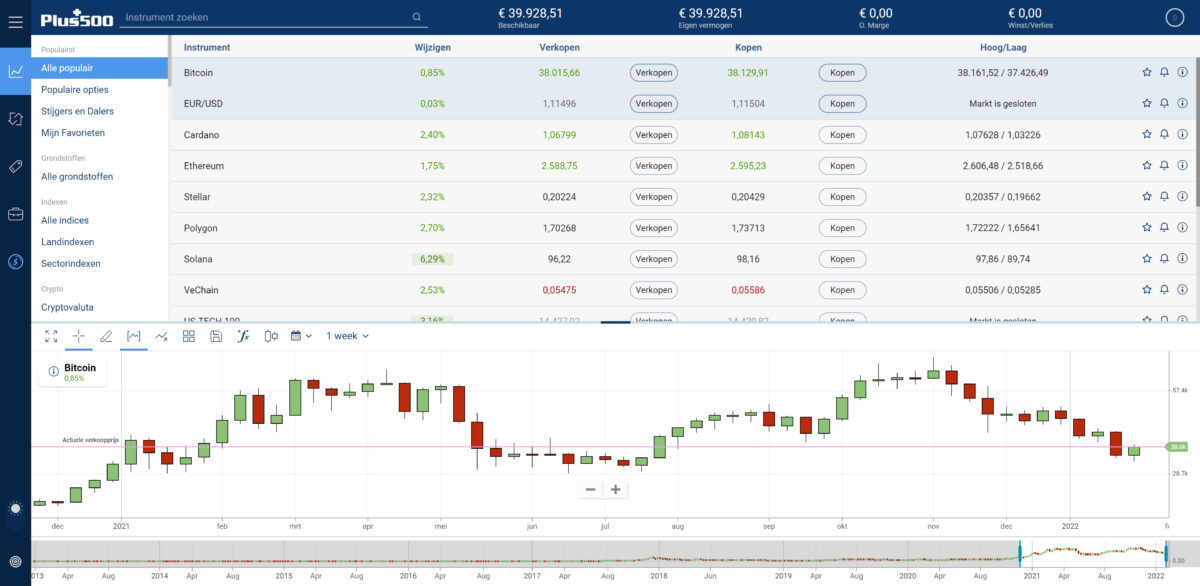Viewport: 1200px width, 586px height.
Task: Open the 1 week interval dropdown
Action: pyautogui.click(x=347, y=336)
